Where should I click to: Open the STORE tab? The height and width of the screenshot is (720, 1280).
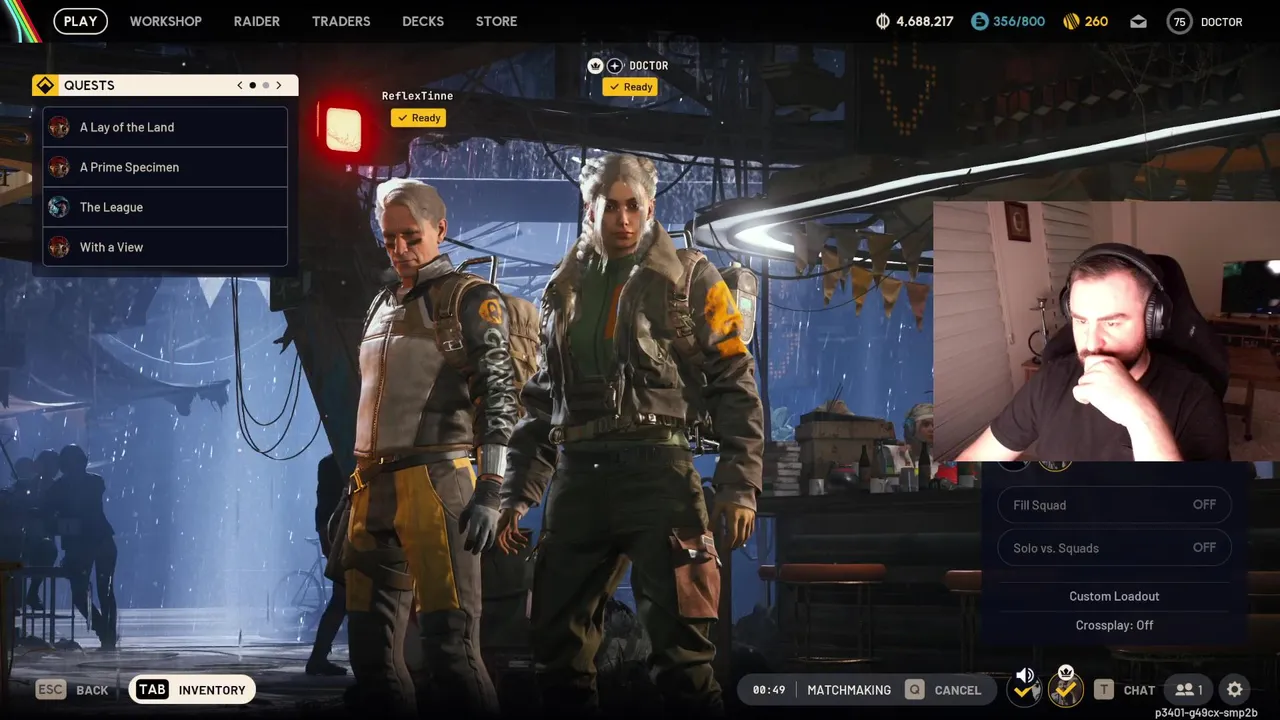point(497,21)
